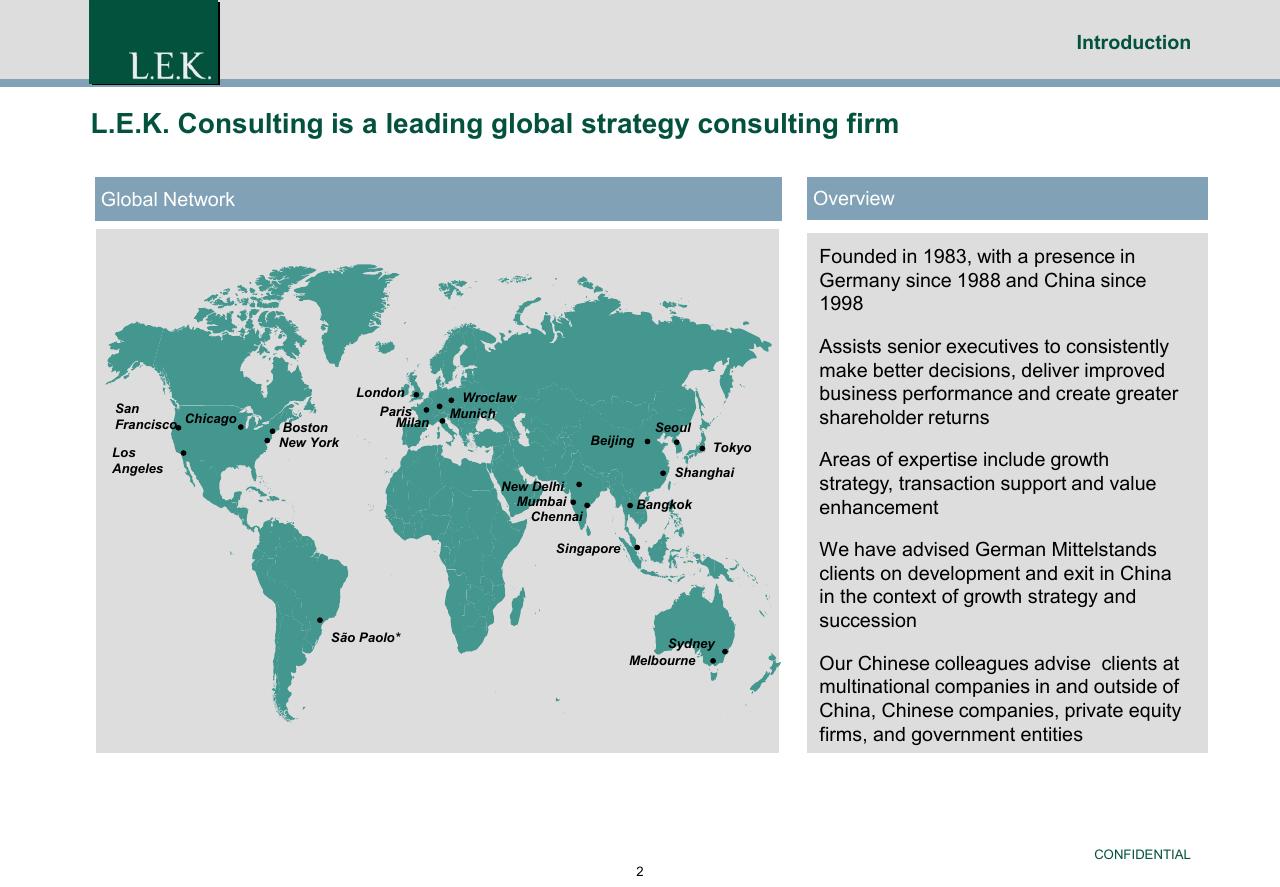
Task: Click the Bangkok city label
Action: tap(664, 505)
